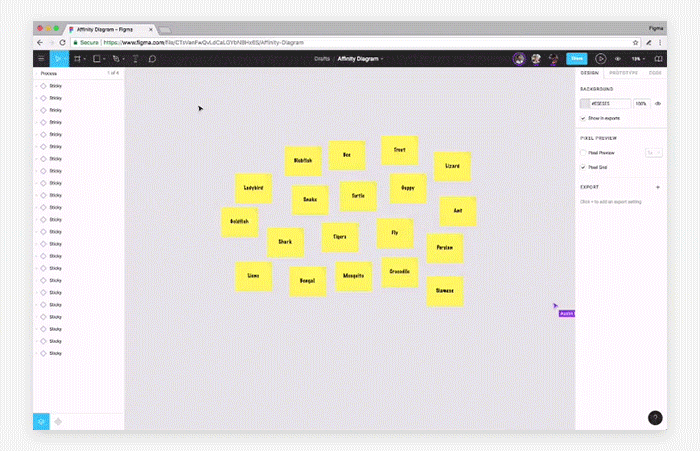Select the Move tool in toolbar

tap(59, 58)
